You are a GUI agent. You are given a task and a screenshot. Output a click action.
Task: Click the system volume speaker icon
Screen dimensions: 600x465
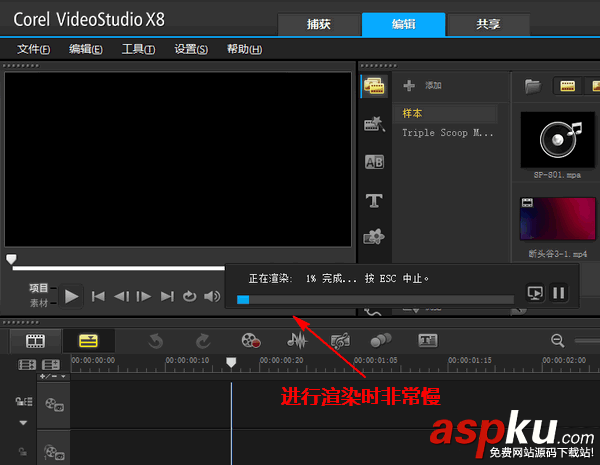tap(212, 297)
